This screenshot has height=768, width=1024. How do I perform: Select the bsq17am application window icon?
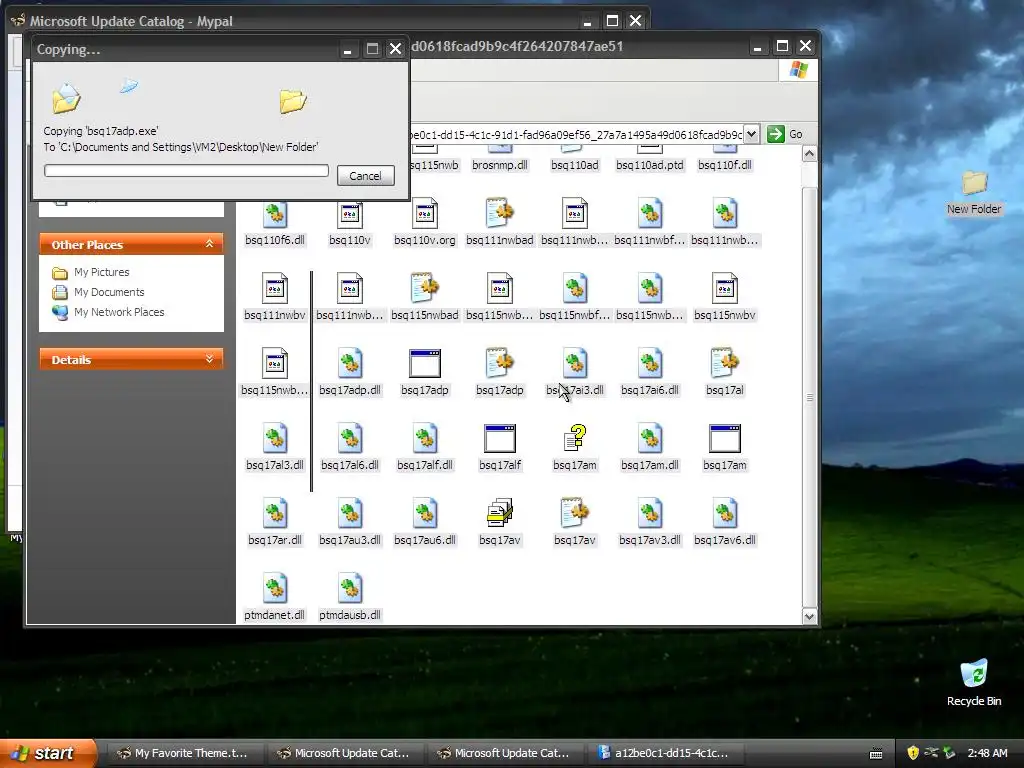tap(725, 439)
